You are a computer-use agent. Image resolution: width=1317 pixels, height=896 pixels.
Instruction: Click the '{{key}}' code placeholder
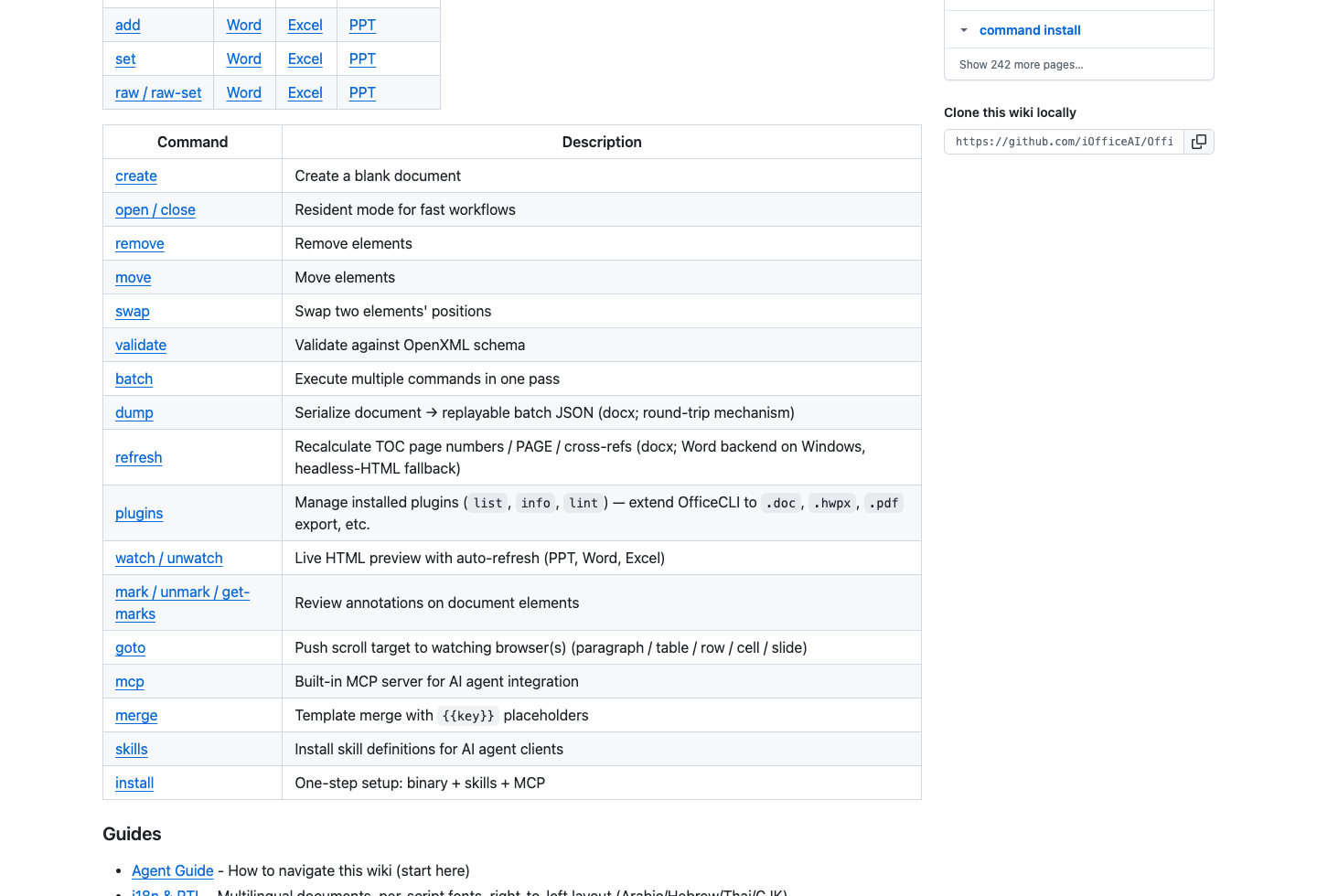click(x=468, y=716)
